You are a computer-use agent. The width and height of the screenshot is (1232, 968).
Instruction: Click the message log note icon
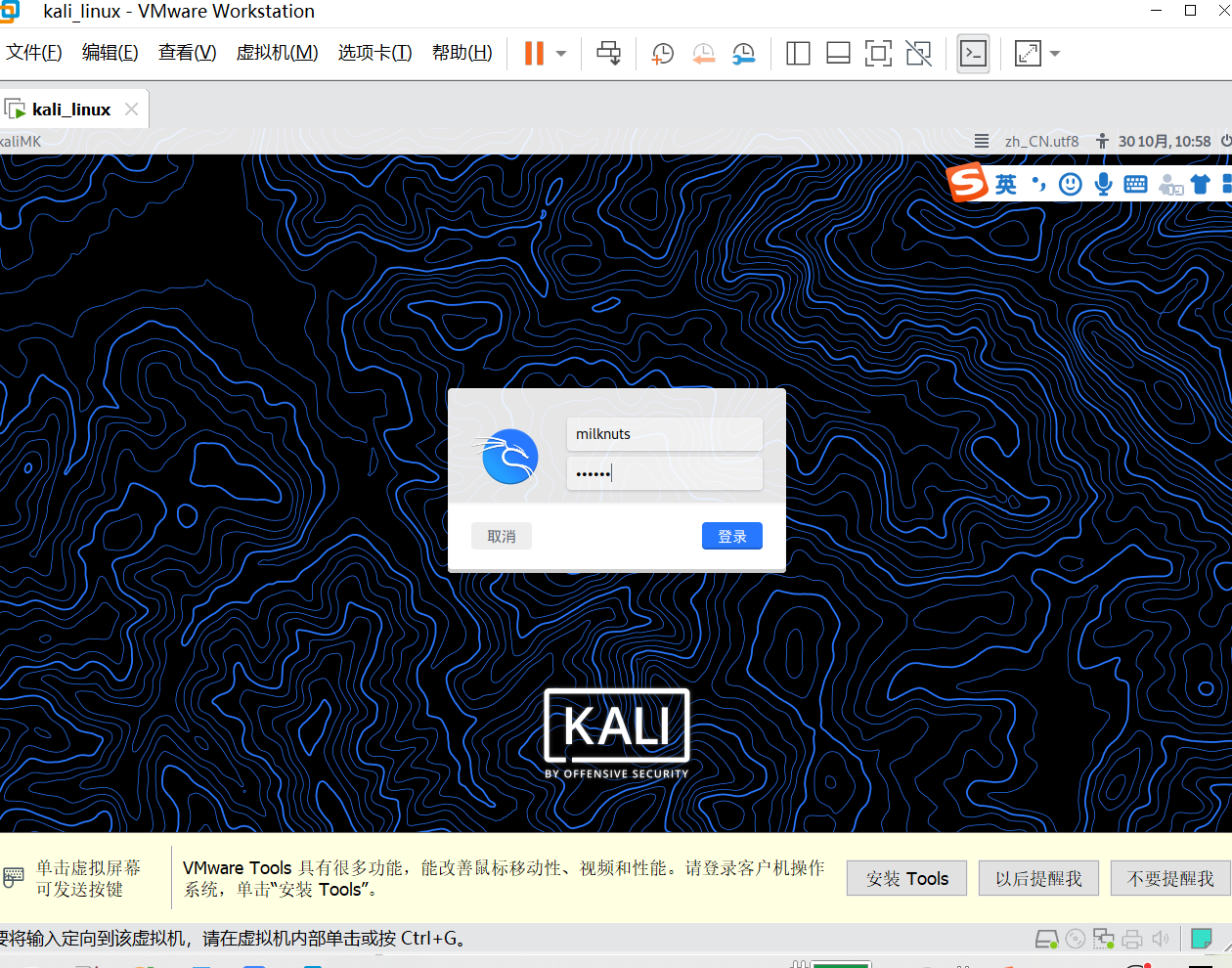click(1202, 940)
